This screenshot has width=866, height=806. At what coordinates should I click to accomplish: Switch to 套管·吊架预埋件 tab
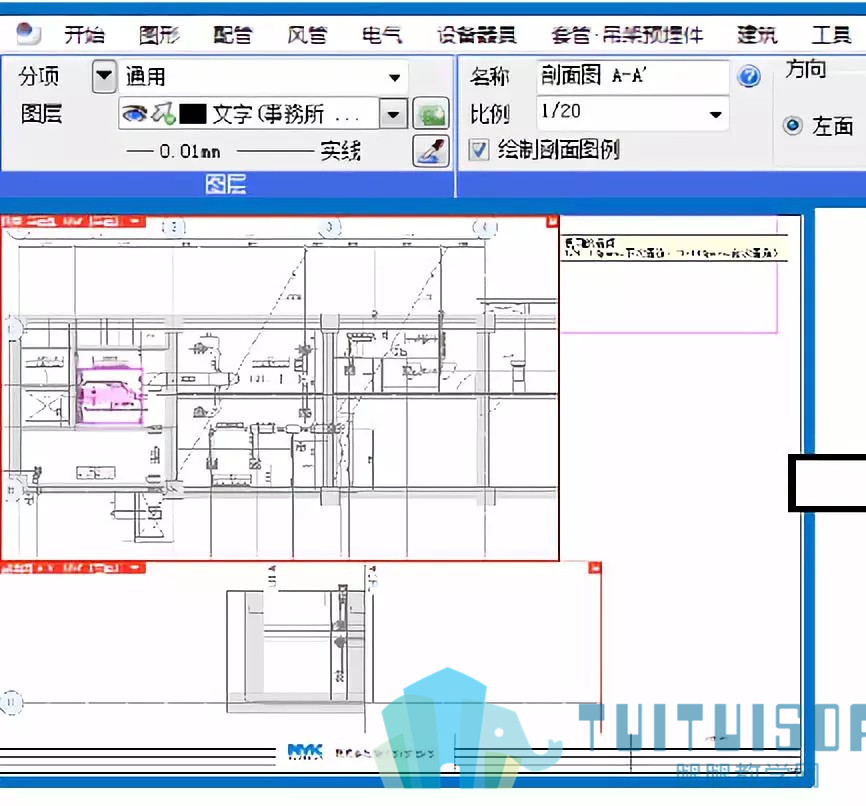point(627,35)
